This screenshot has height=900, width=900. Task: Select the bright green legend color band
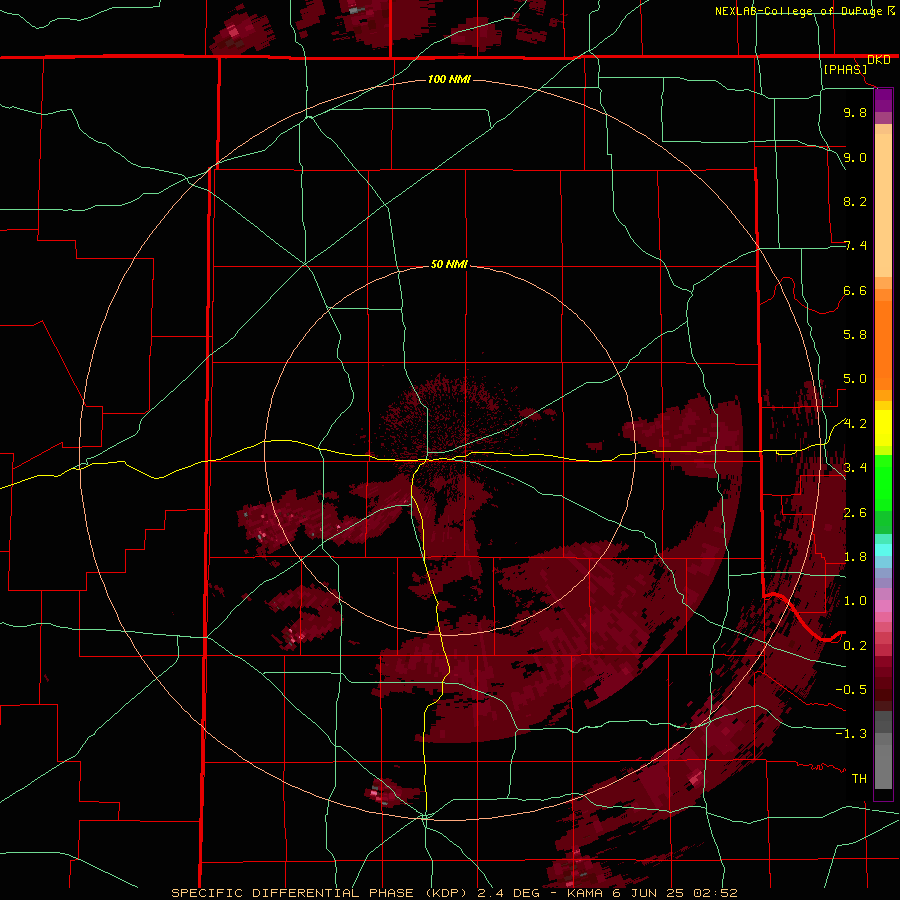[883, 482]
